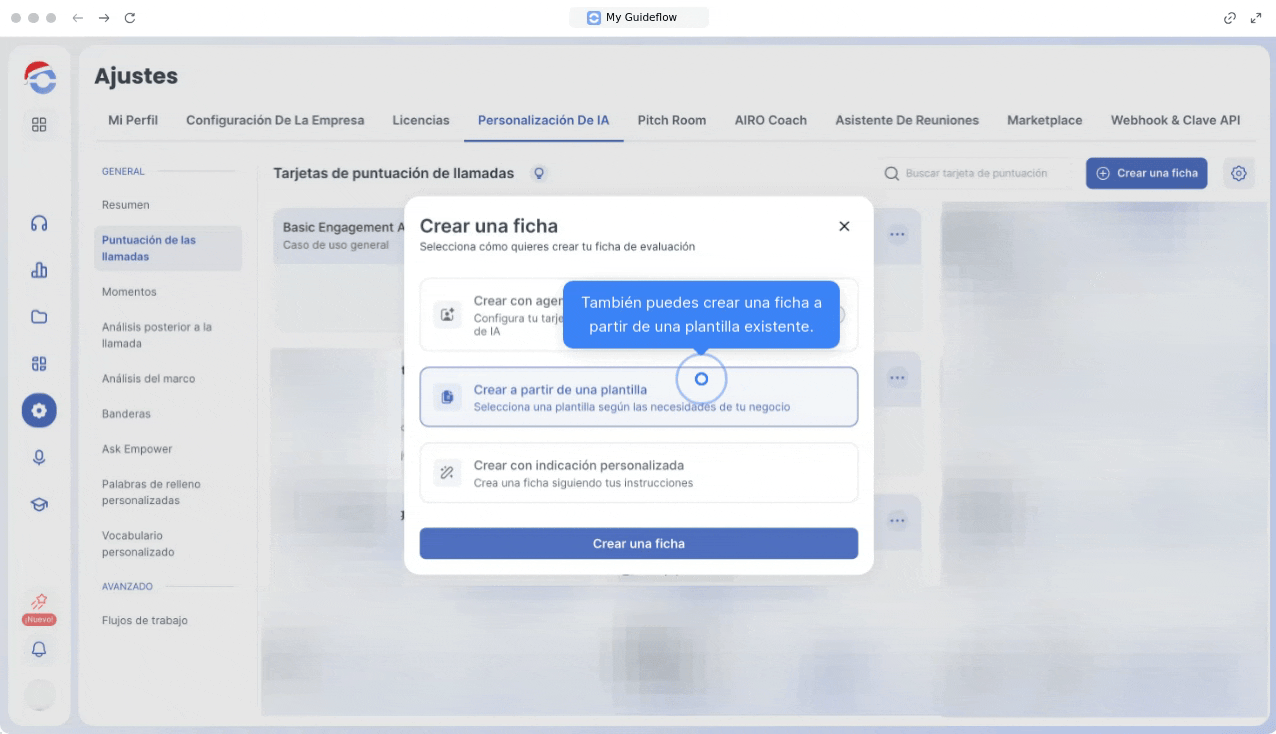Click the headphones icon in left sidebar
This screenshot has height=734, width=1276.
(39, 223)
